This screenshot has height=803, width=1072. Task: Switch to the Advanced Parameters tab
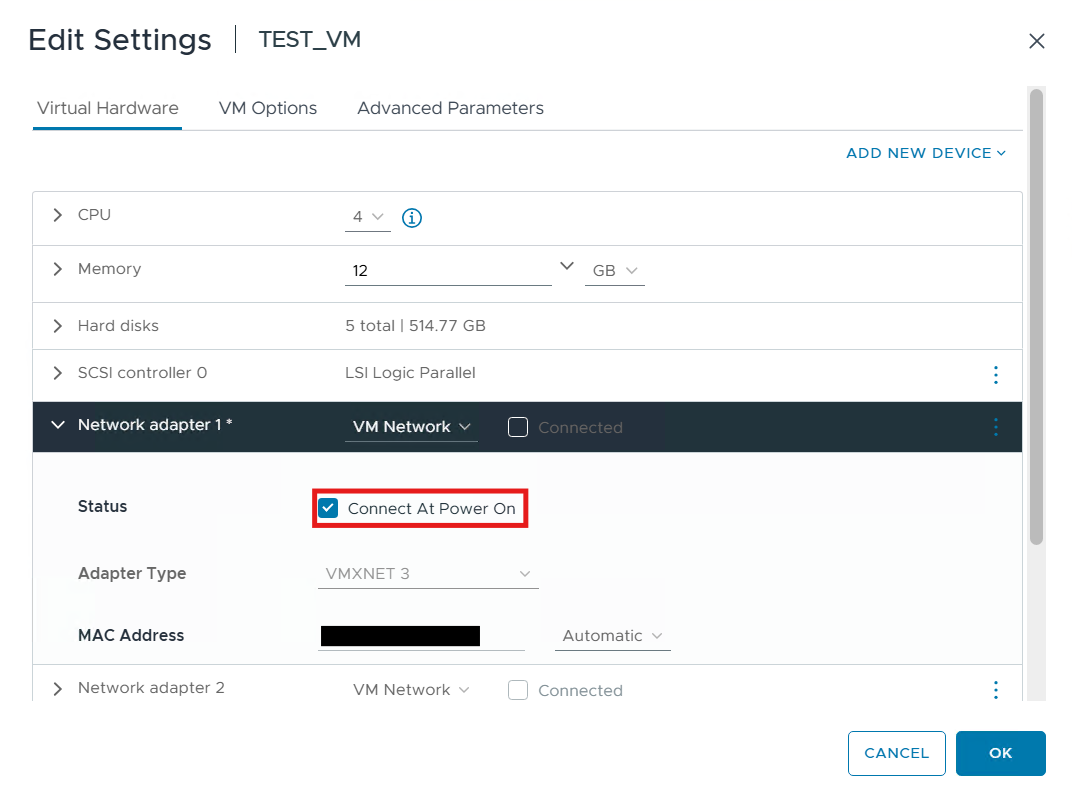pyautogui.click(x=450, y=108)
